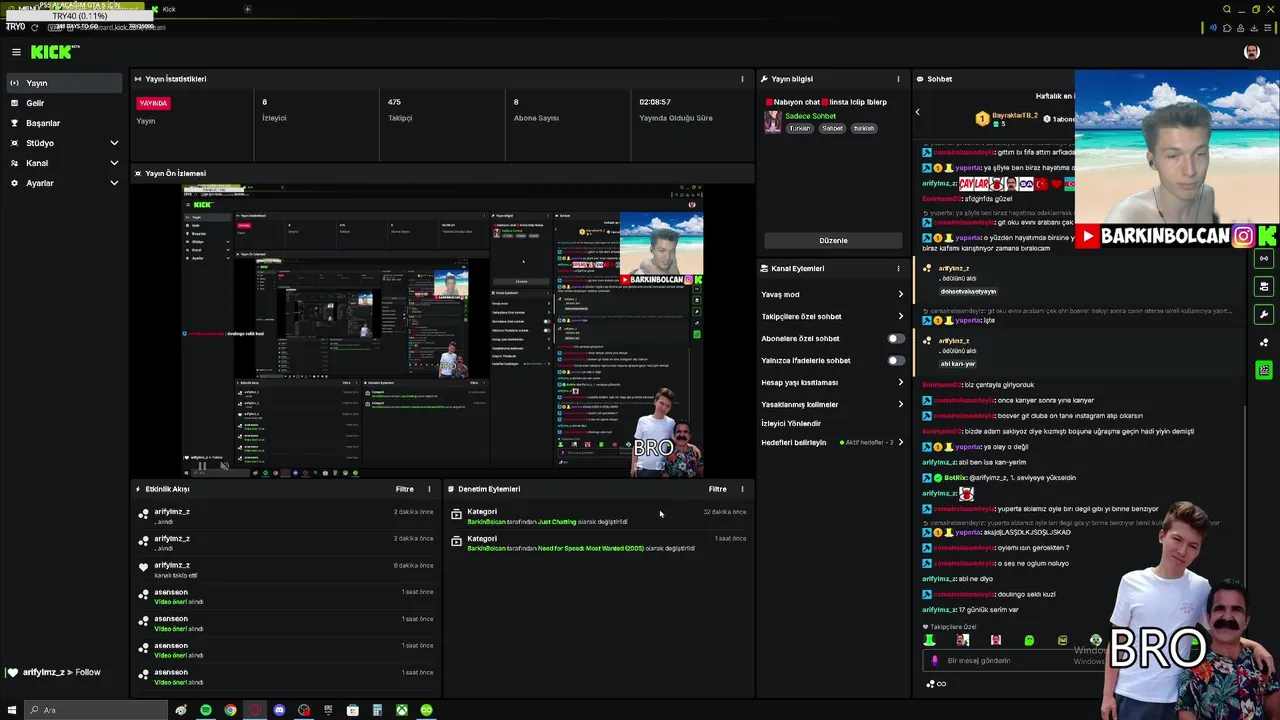Reload the page with the refresh icon
1280x720 pixels.
(34, 27)
